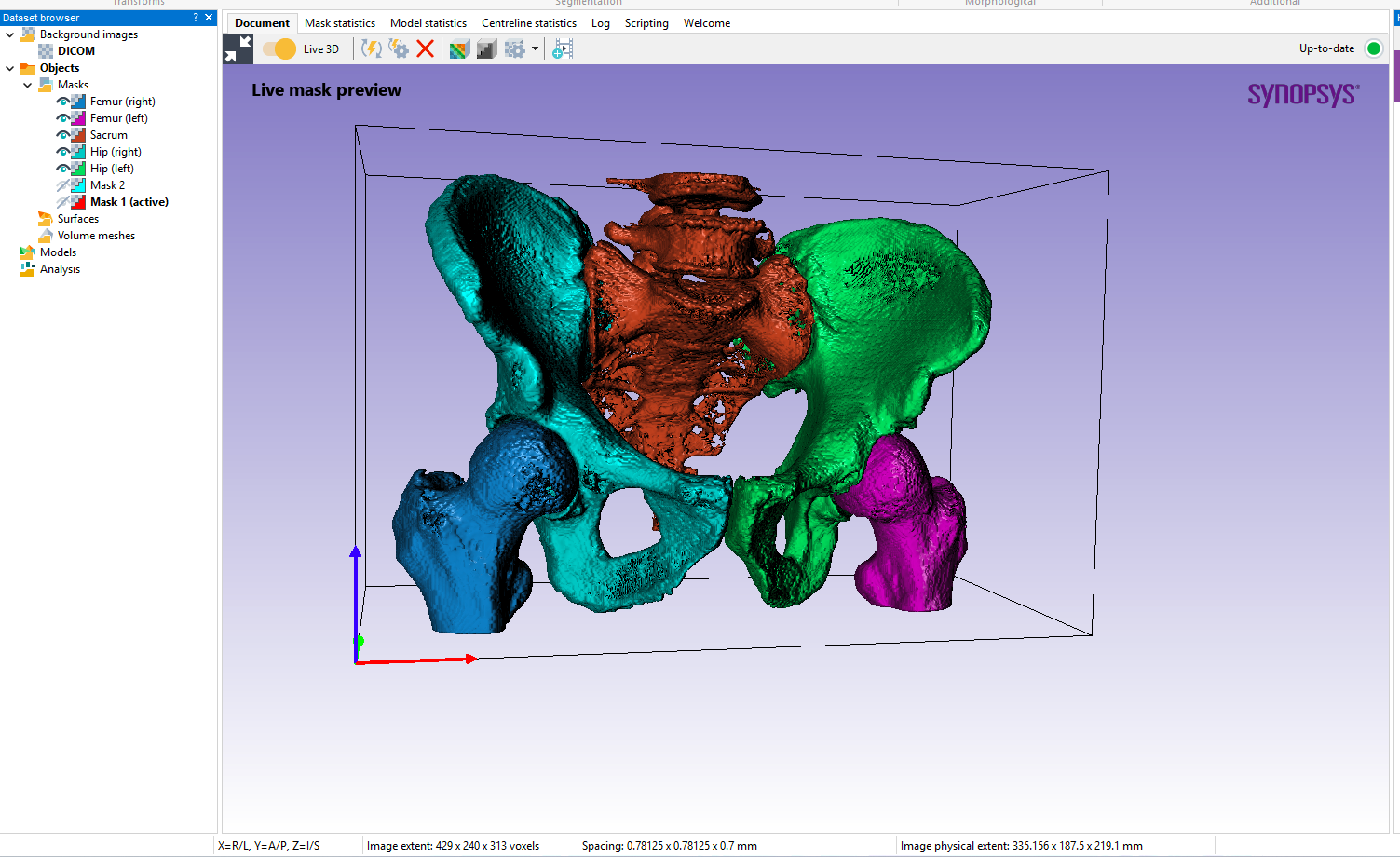
Task: Show the Mask 2 visibility eye
Action: [63, 184]
